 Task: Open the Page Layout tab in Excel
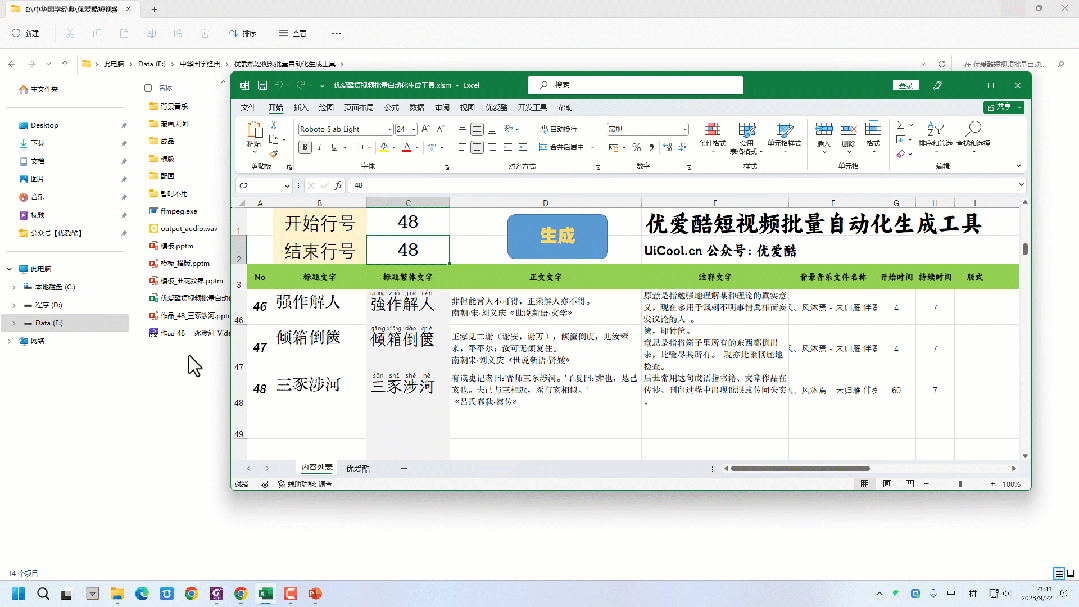358,107
